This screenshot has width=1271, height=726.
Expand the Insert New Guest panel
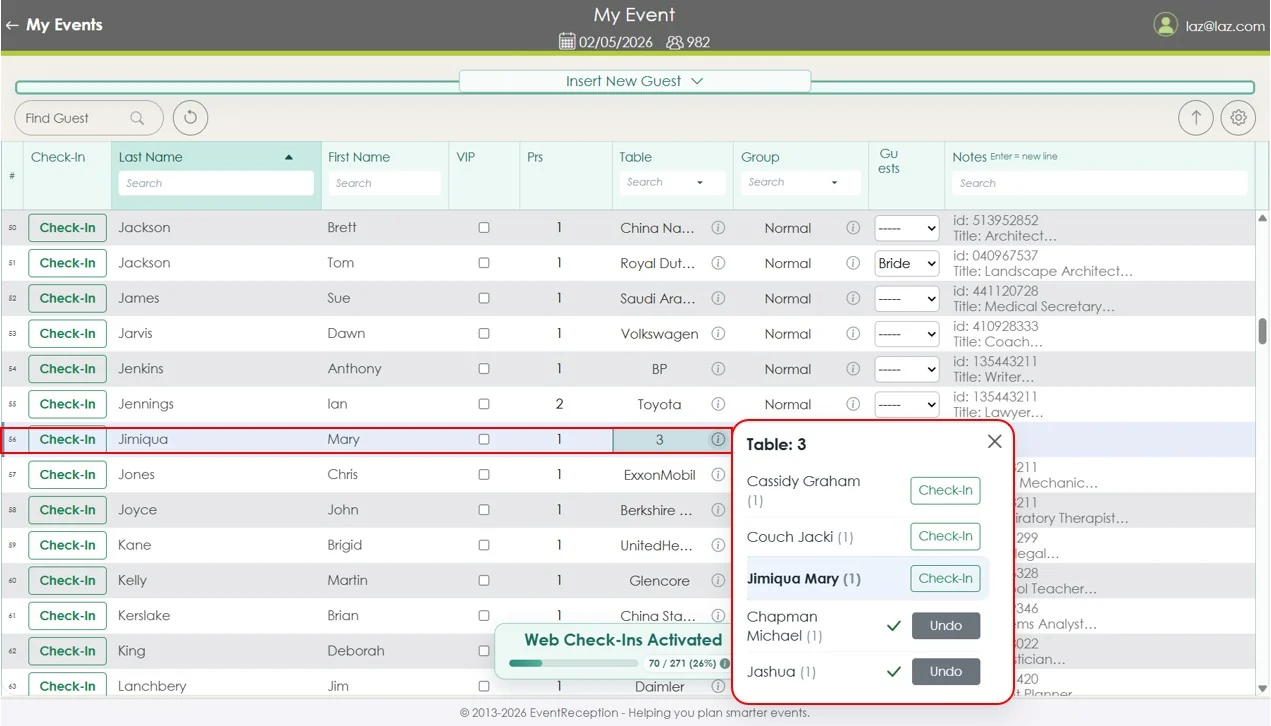pos(634,81)
